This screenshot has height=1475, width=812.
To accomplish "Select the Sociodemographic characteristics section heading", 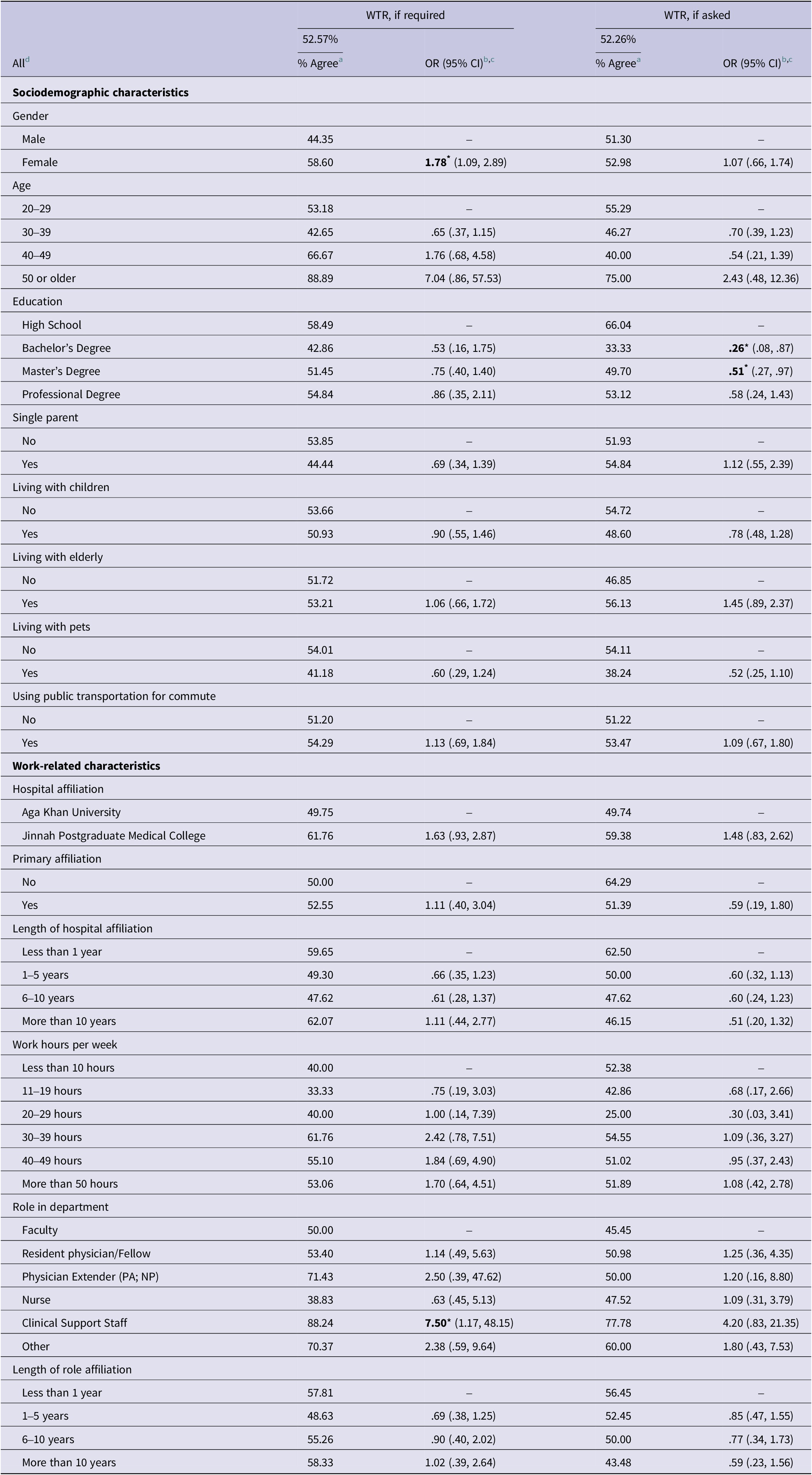I will [100, 92].
